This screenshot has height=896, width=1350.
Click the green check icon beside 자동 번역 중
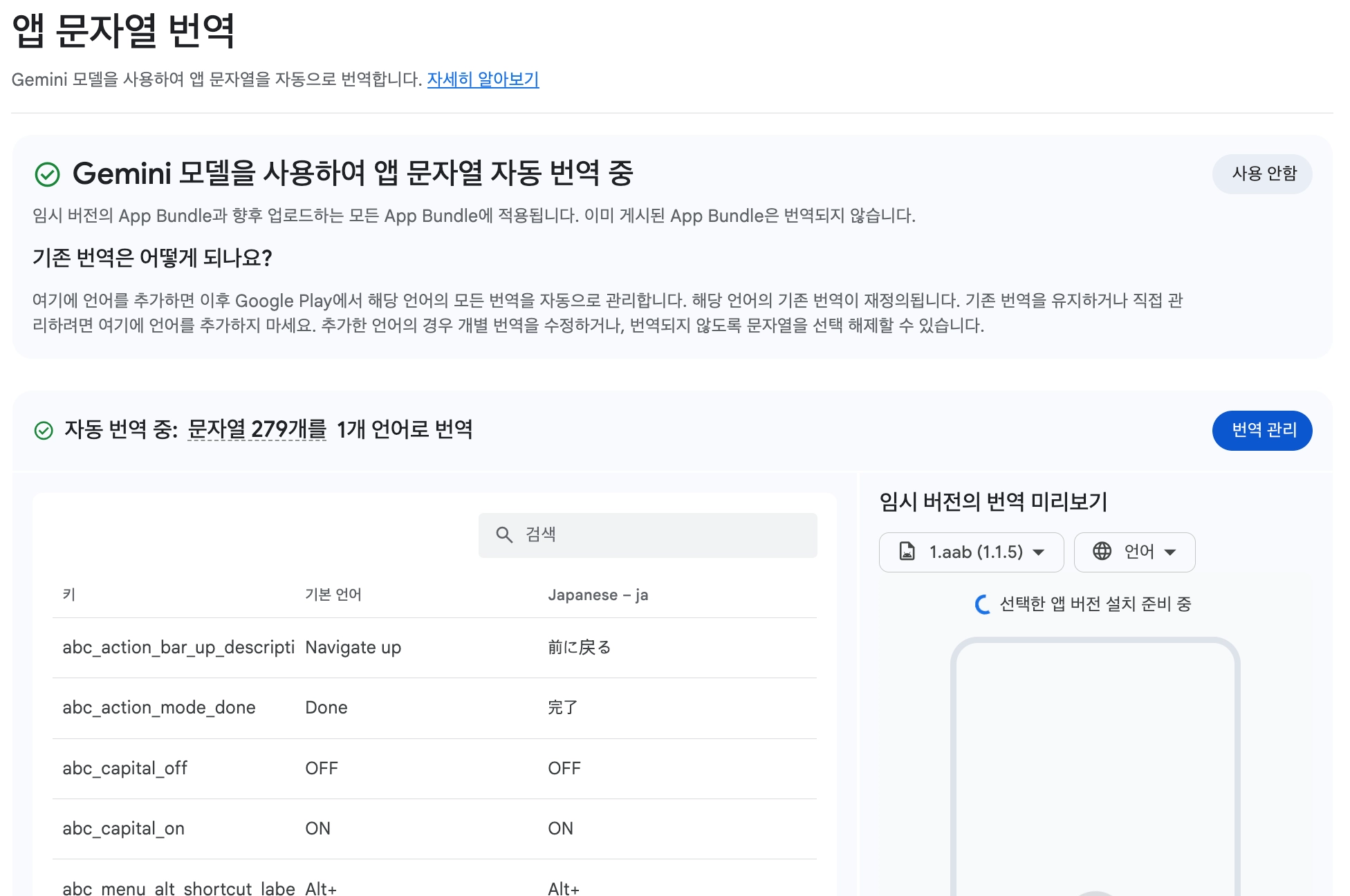44,431
